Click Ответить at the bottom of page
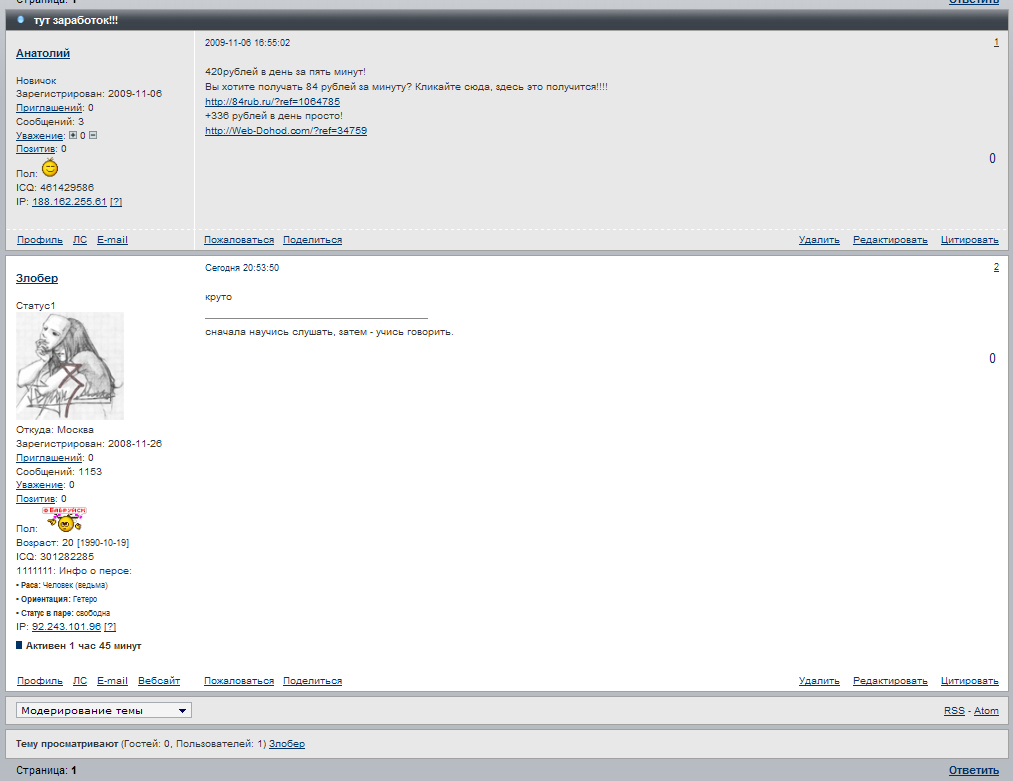This screenshot has height=781, width=1013. [974, 770]
